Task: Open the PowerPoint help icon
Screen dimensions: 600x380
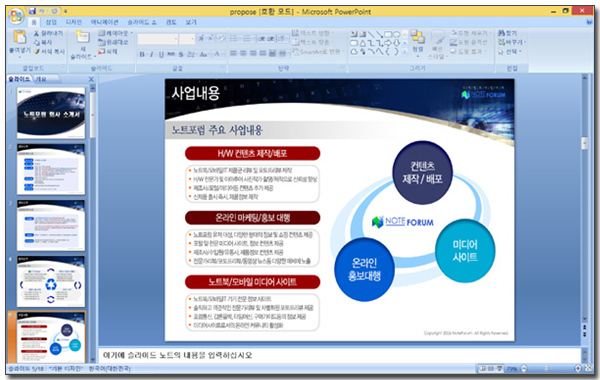Action: click(x=589, y=22)
